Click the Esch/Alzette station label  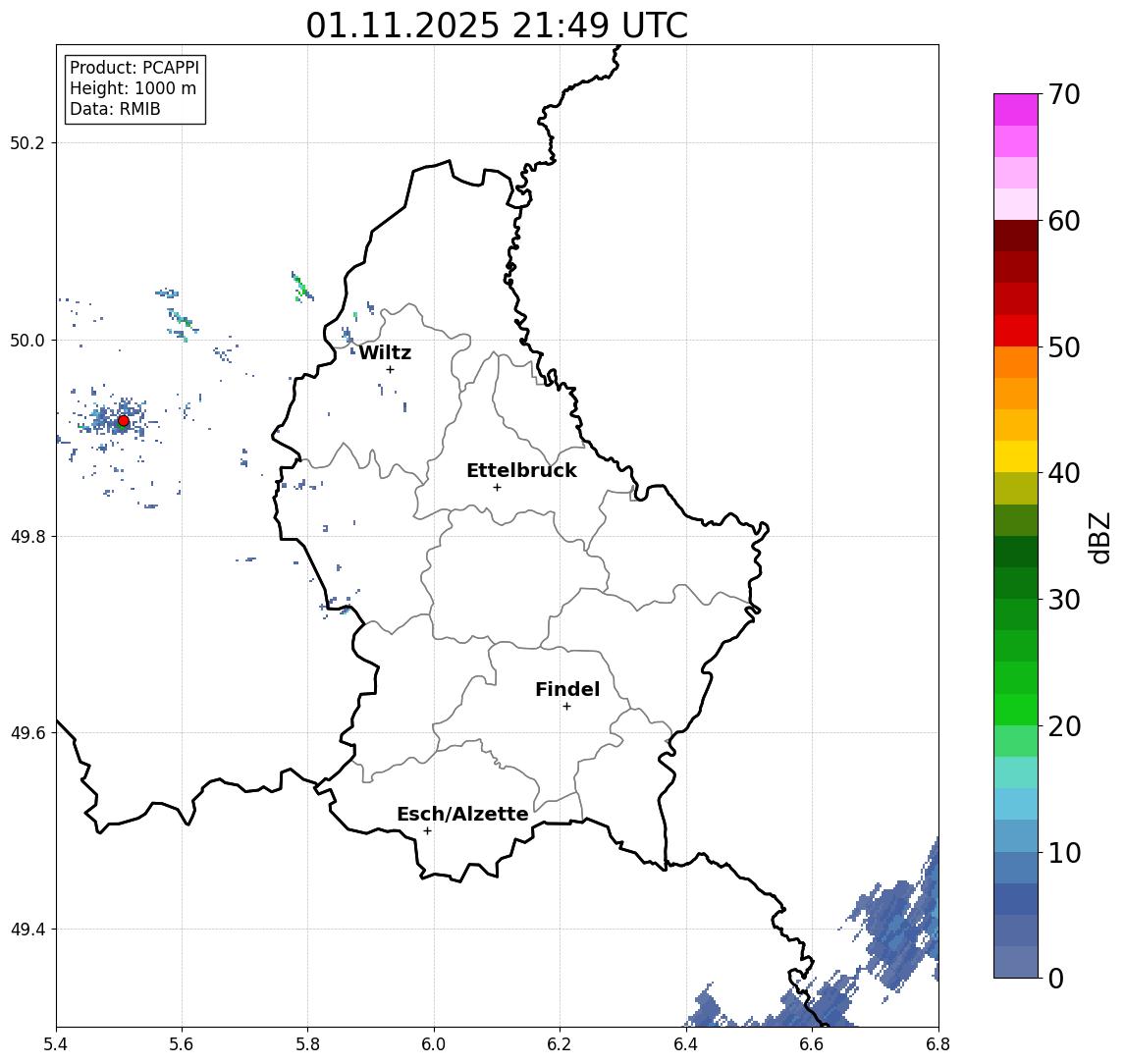(462, 814)
